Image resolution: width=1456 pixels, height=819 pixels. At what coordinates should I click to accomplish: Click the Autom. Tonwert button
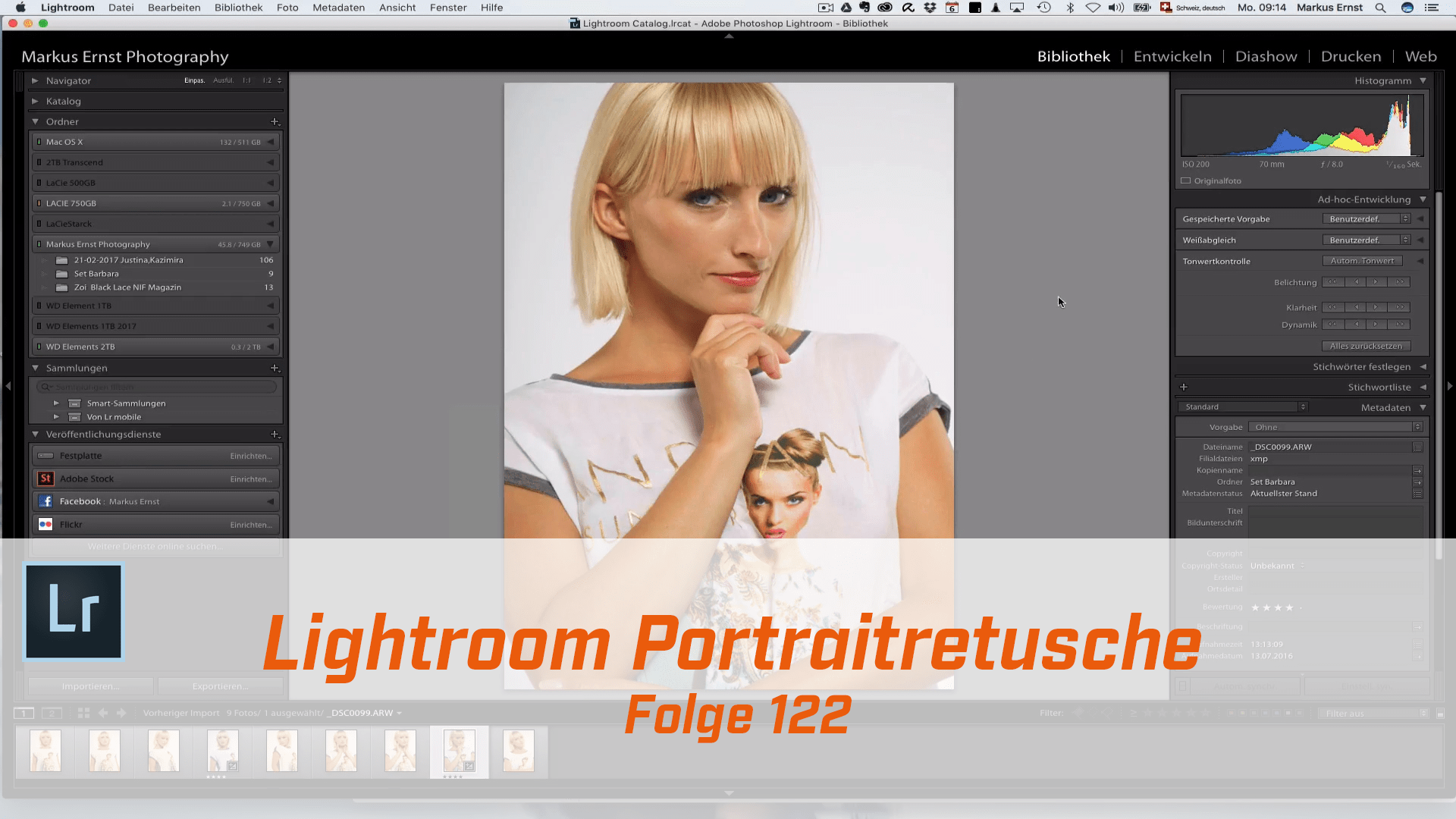1362,261
